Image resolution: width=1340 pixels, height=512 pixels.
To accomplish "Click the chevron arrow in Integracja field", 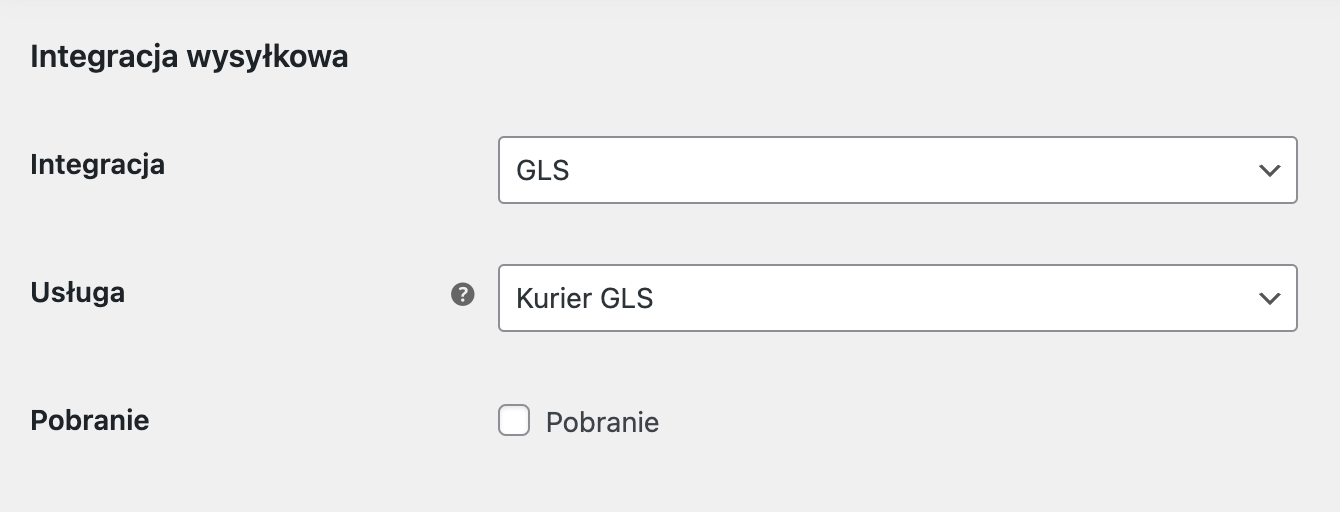I will pos(1269,170).
